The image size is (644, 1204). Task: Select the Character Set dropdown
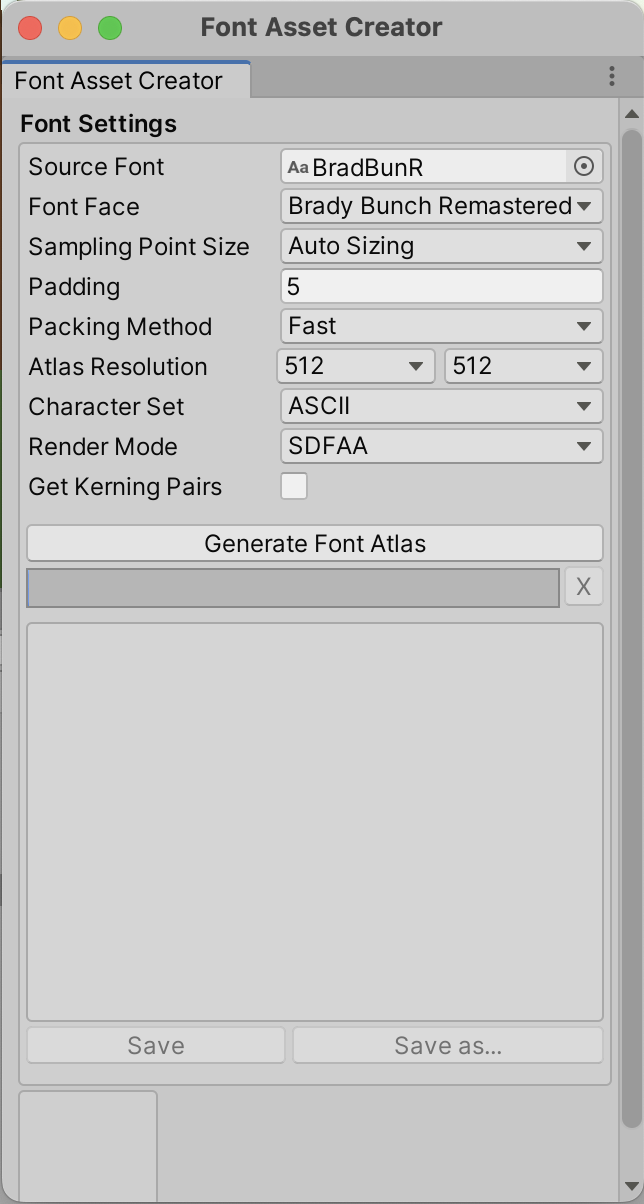[441, 406]
